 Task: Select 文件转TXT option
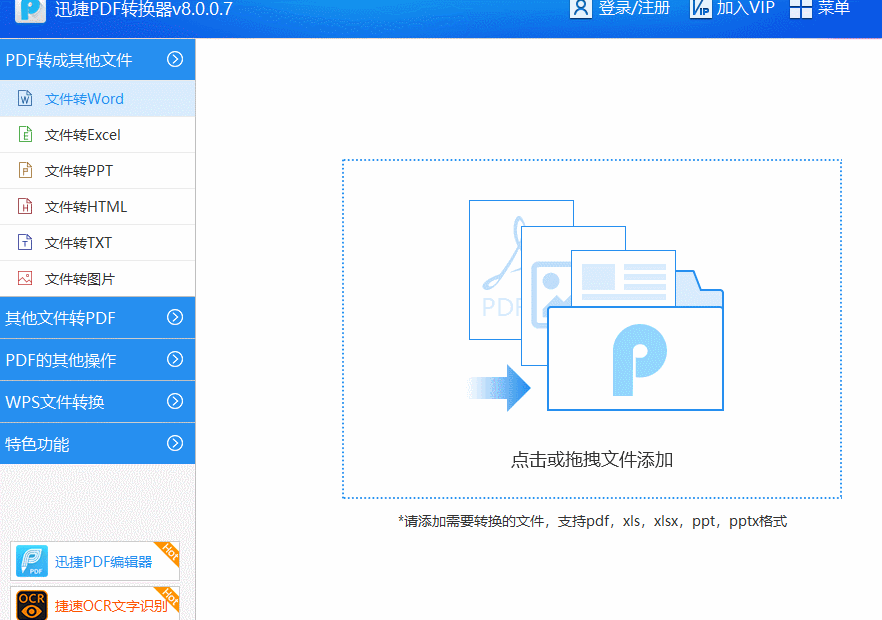pos(97,243)
